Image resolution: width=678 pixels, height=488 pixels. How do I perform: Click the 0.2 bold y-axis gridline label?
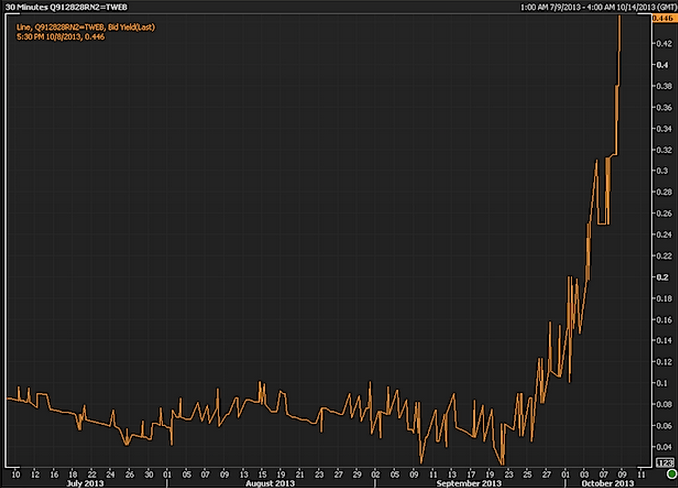coord(661,277)
